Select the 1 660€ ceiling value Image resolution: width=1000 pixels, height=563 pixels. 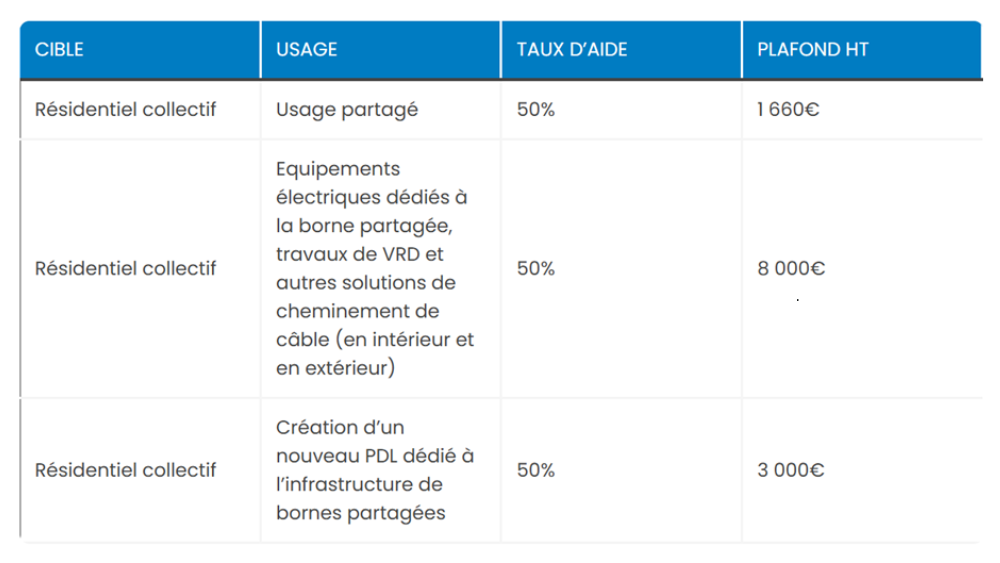(x=788, y=110)
